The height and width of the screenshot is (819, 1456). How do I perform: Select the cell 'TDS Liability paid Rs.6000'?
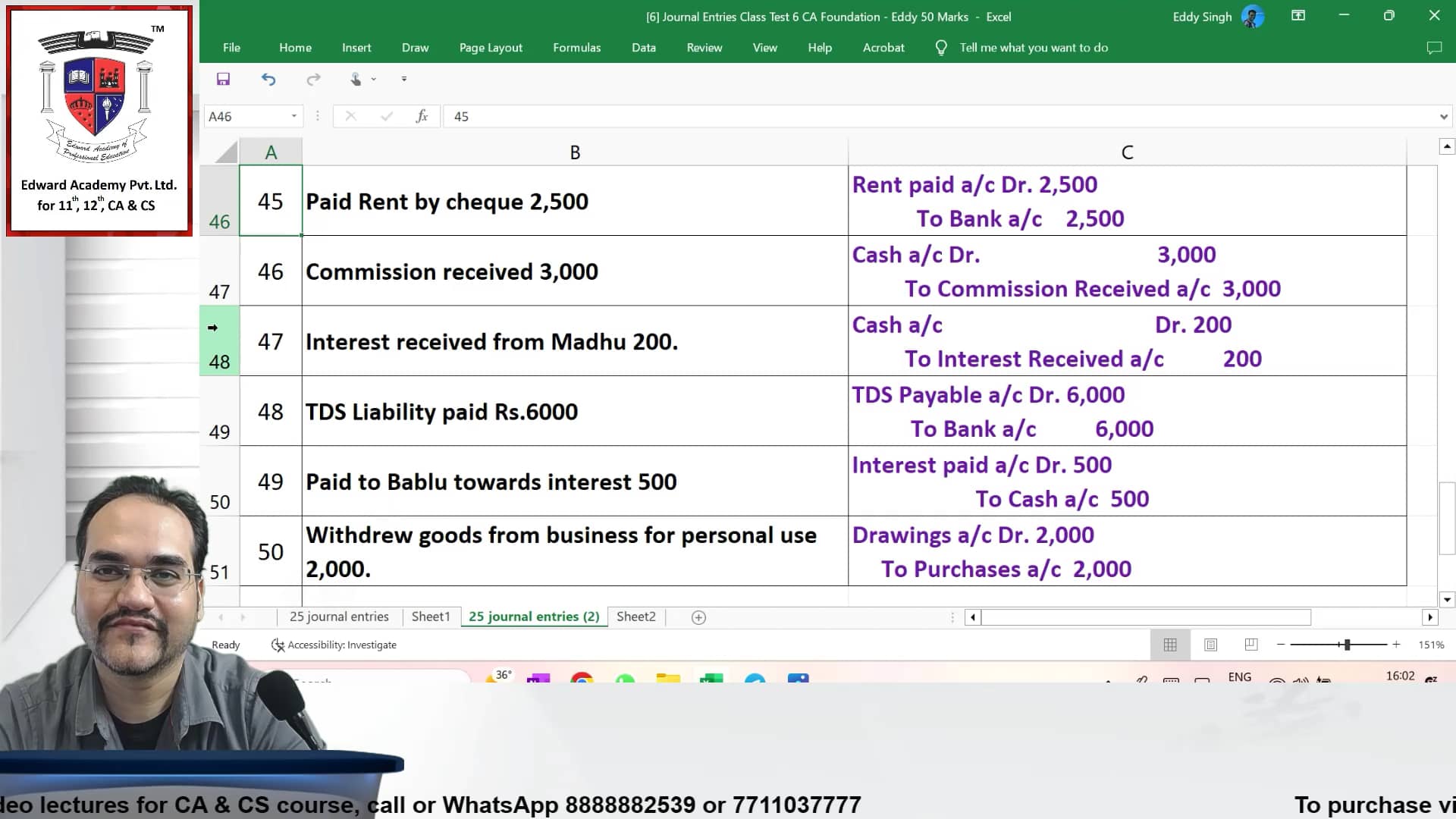click(x=574, y=411)
